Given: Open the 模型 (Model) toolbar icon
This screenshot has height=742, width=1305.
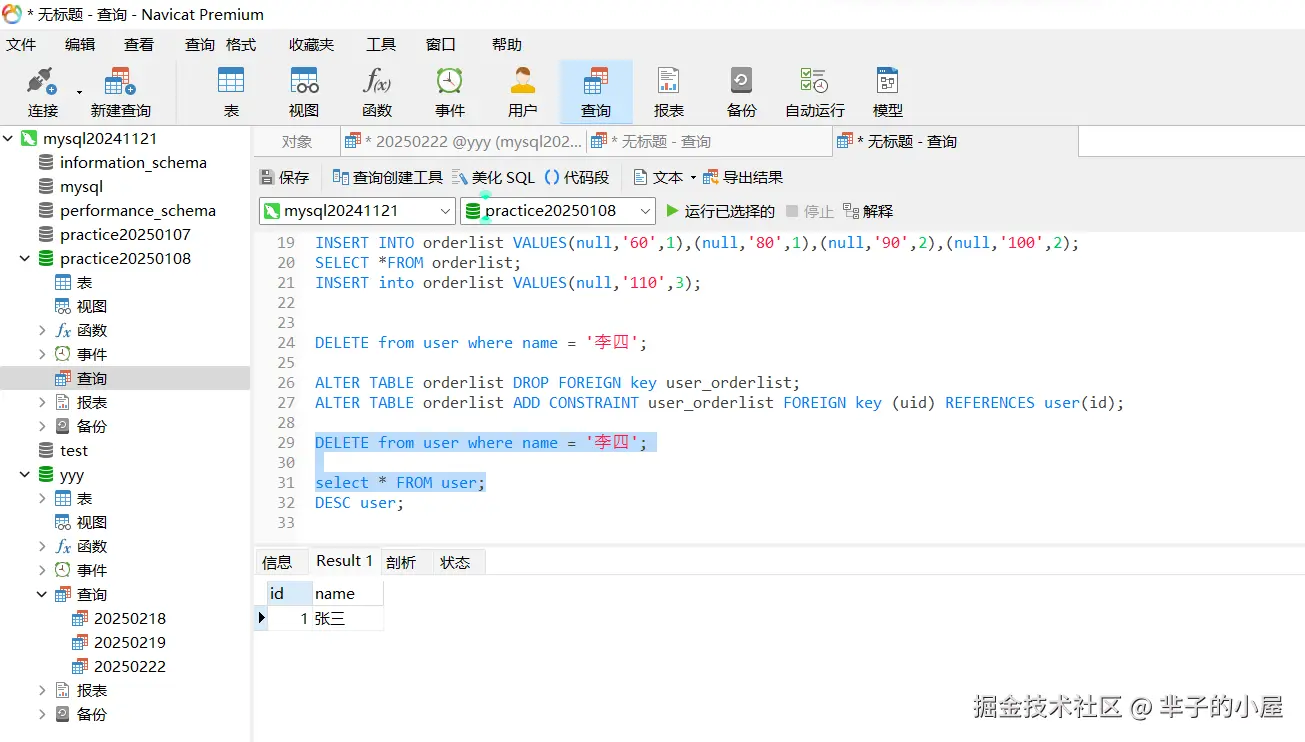Looking at the screenshot, I should point(888,92).
